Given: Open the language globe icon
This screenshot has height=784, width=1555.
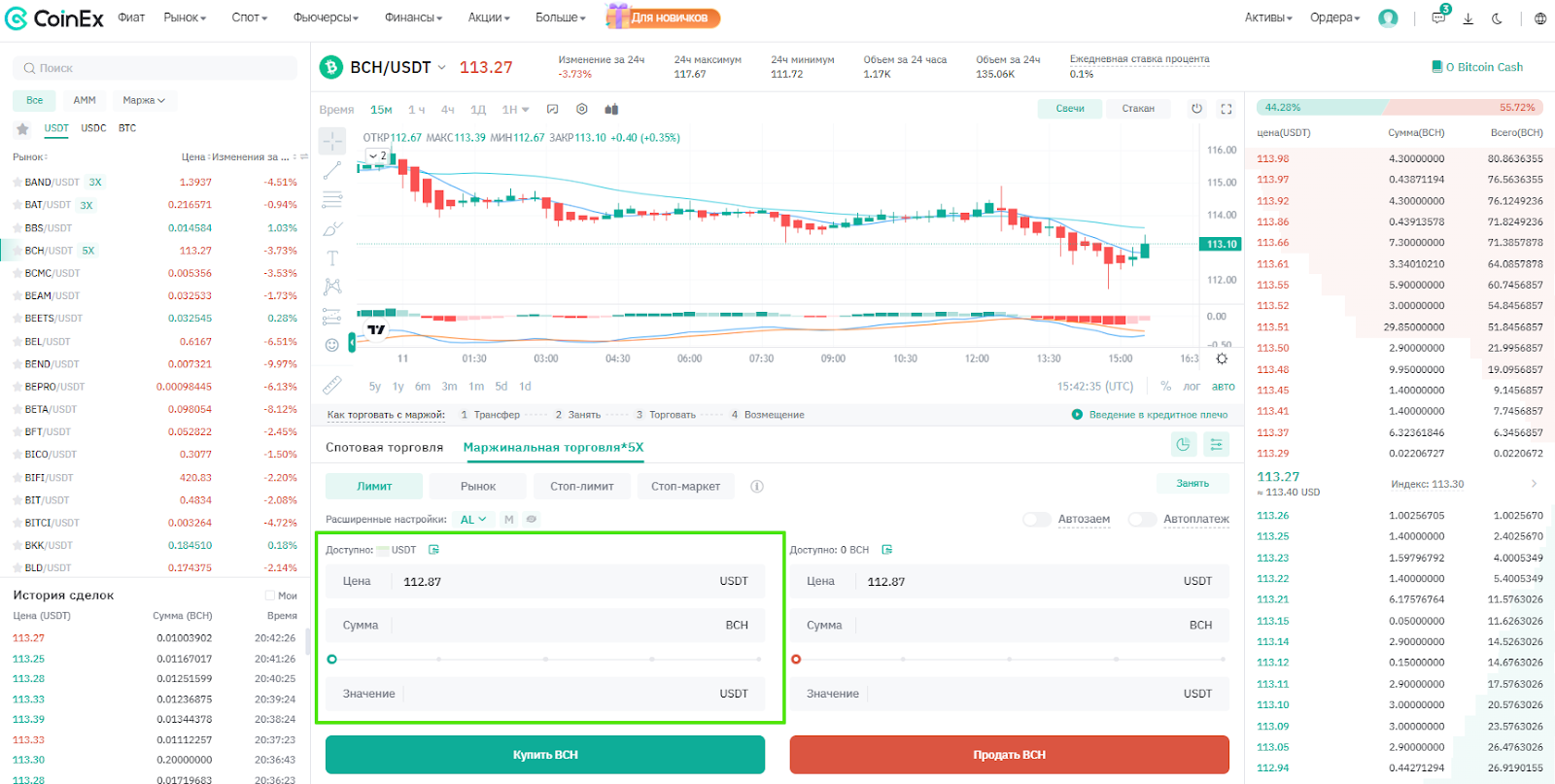Looking at the screenshot, I should [x=1540, y=18].
